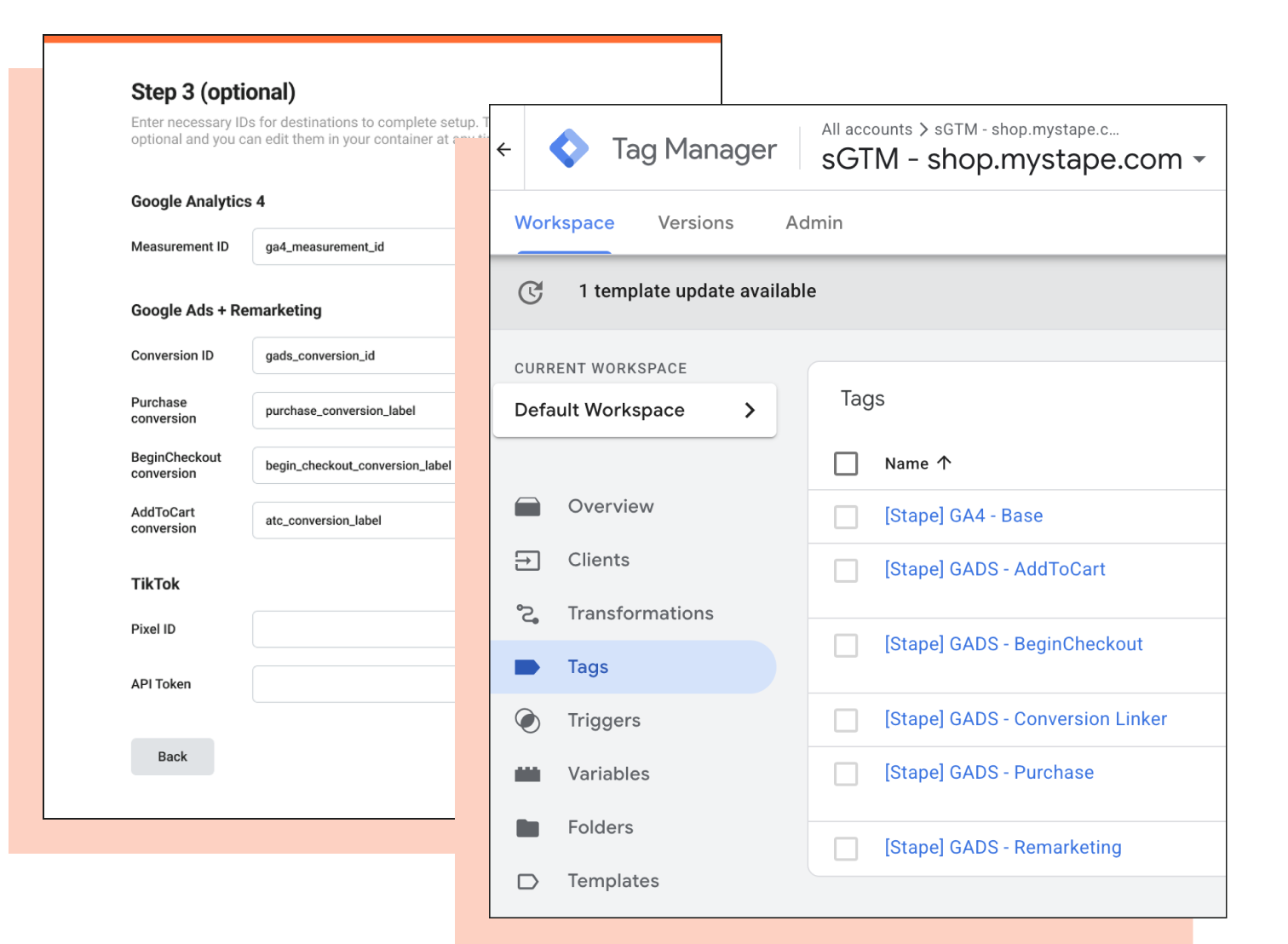
Task: Open Triggers via its sidebar icon
Action: click(527, 721)
